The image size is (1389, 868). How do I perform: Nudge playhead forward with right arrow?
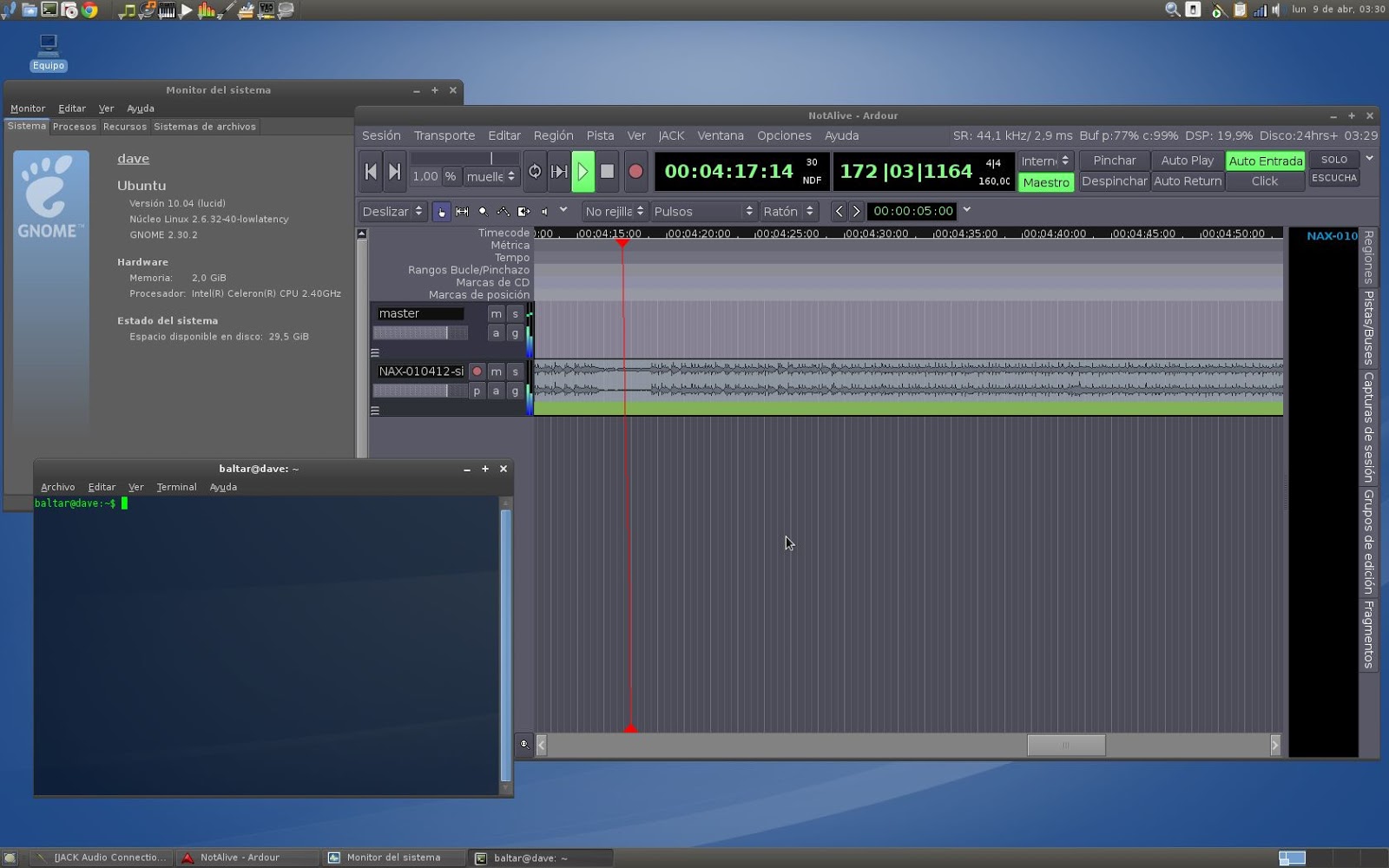[x=856, y=211]
